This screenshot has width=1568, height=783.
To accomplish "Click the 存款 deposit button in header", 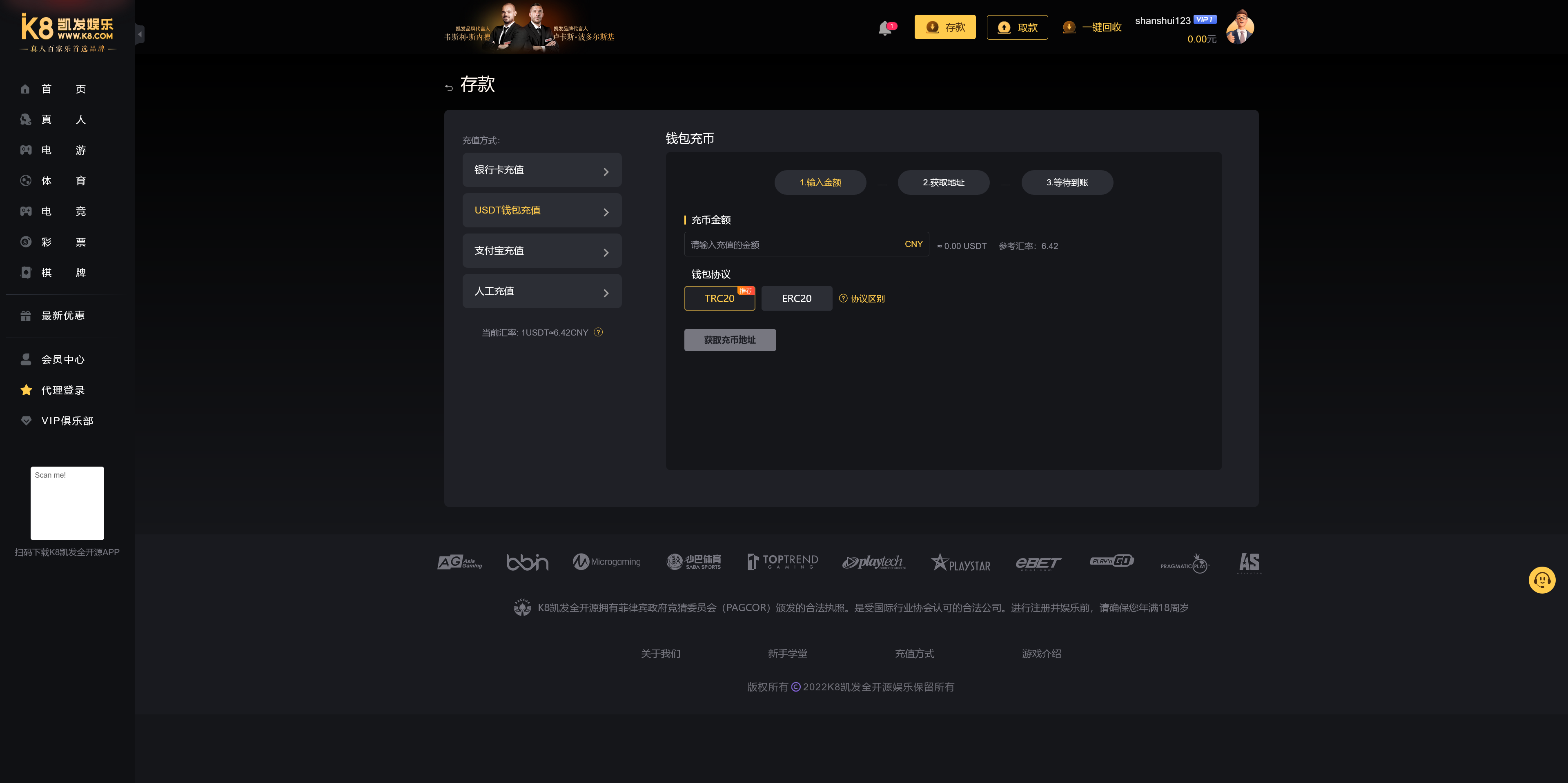I will point(945,27).
